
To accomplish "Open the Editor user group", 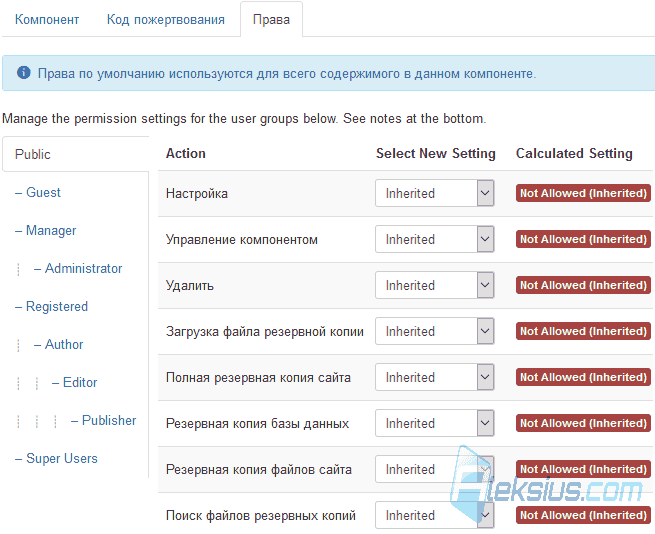I will [80, 382].
